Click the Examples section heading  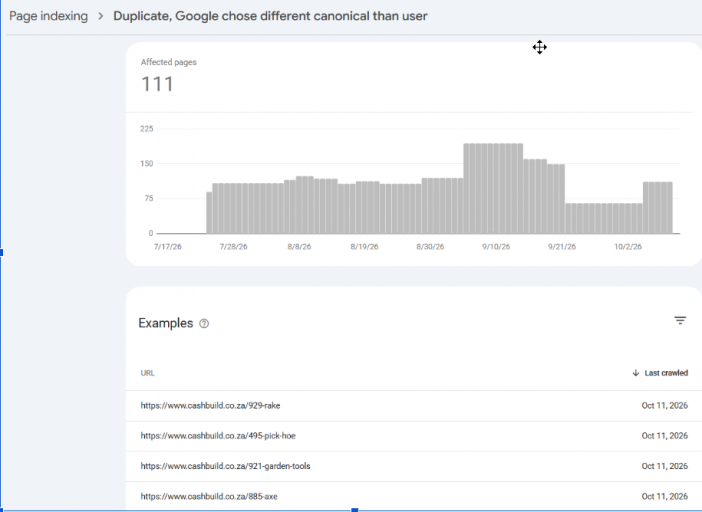(x=166, y=323)
